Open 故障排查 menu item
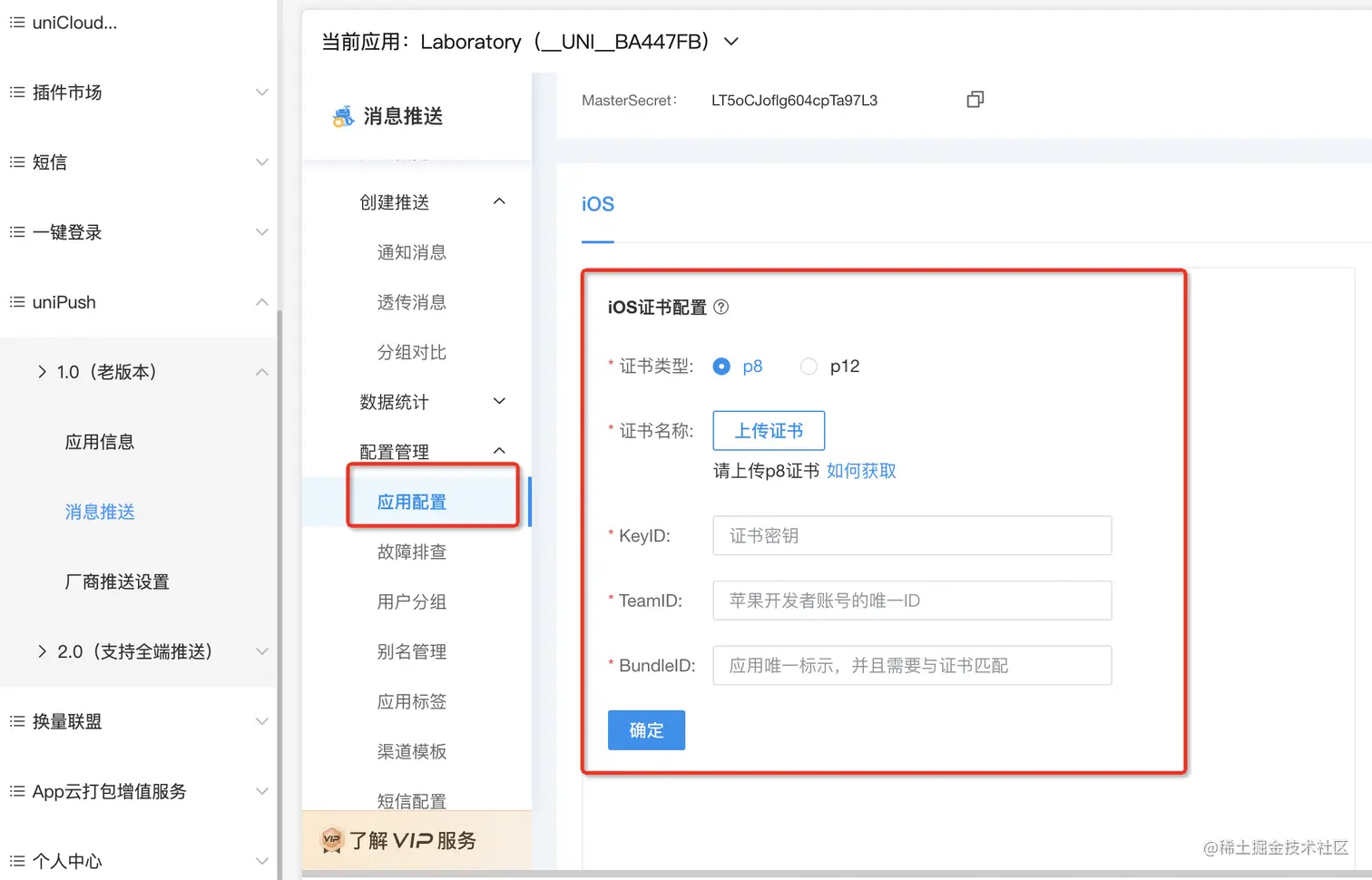Image resolution: width=1372 pixels, height=880 pixels. click(412, 552)
